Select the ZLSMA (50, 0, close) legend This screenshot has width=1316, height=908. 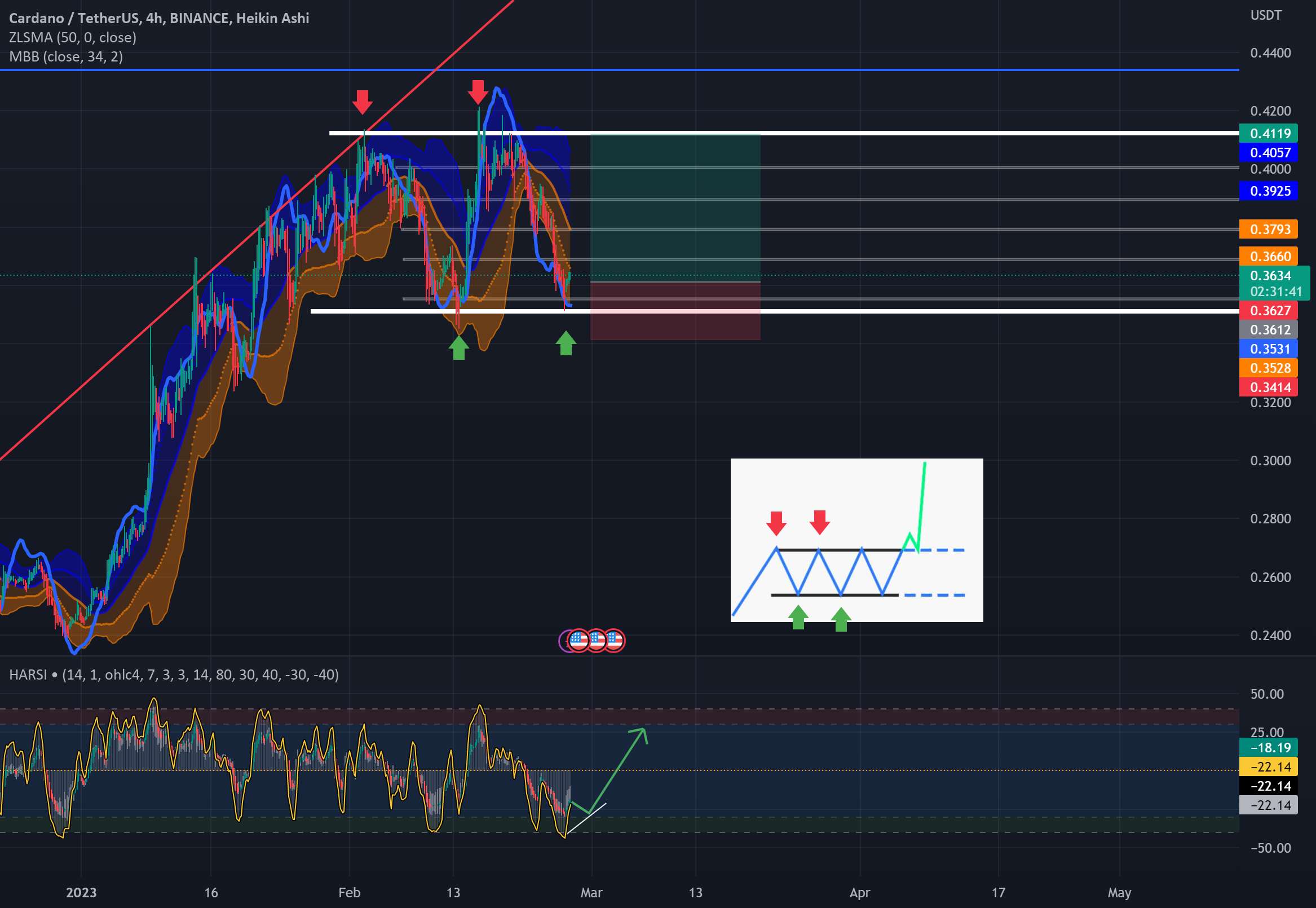click(73, 38)
